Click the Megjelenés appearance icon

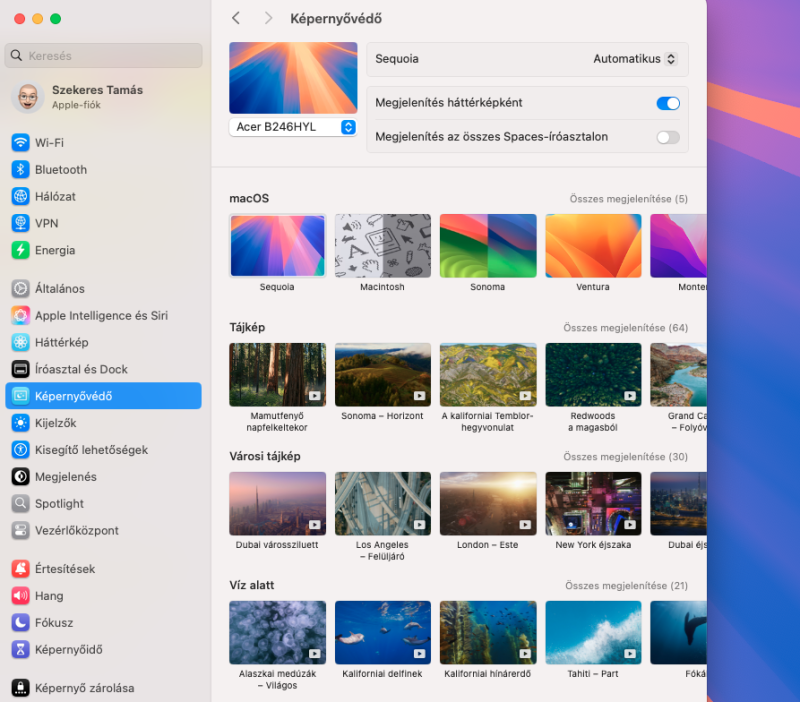pos(20,477)
